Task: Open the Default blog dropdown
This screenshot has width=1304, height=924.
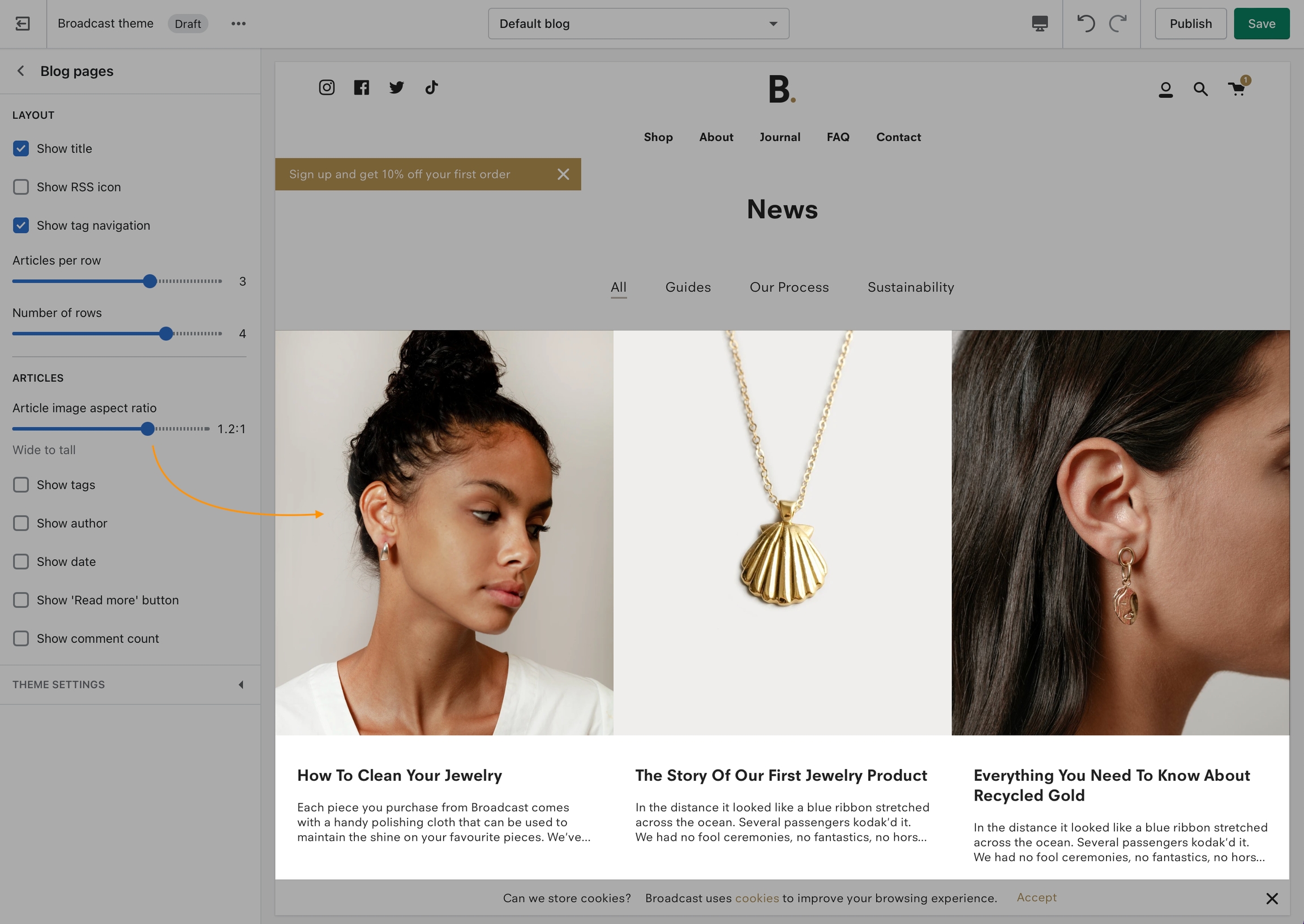Action: click(638, 23)
